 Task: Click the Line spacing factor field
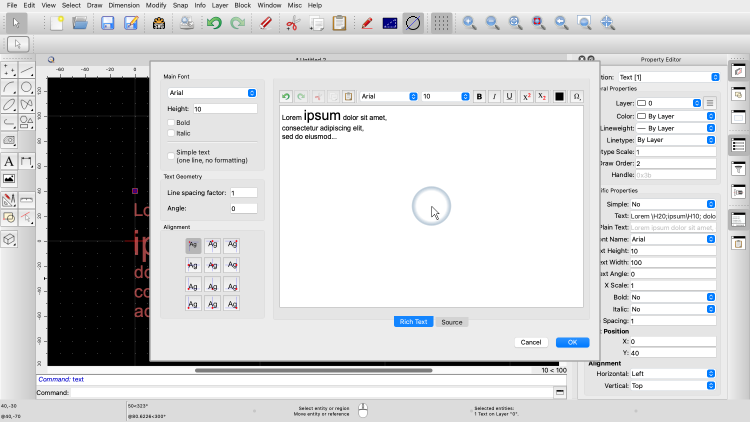pos(244,192)
